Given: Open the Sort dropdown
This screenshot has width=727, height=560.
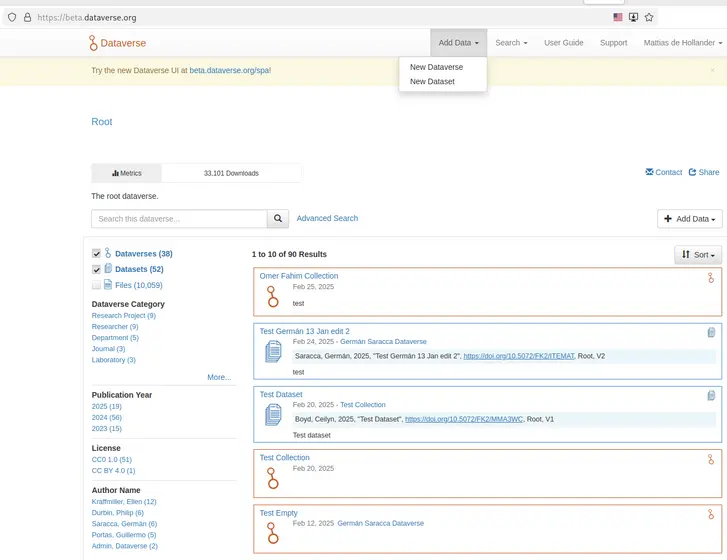Looking at the screenshot, I should tap(697, 255).
